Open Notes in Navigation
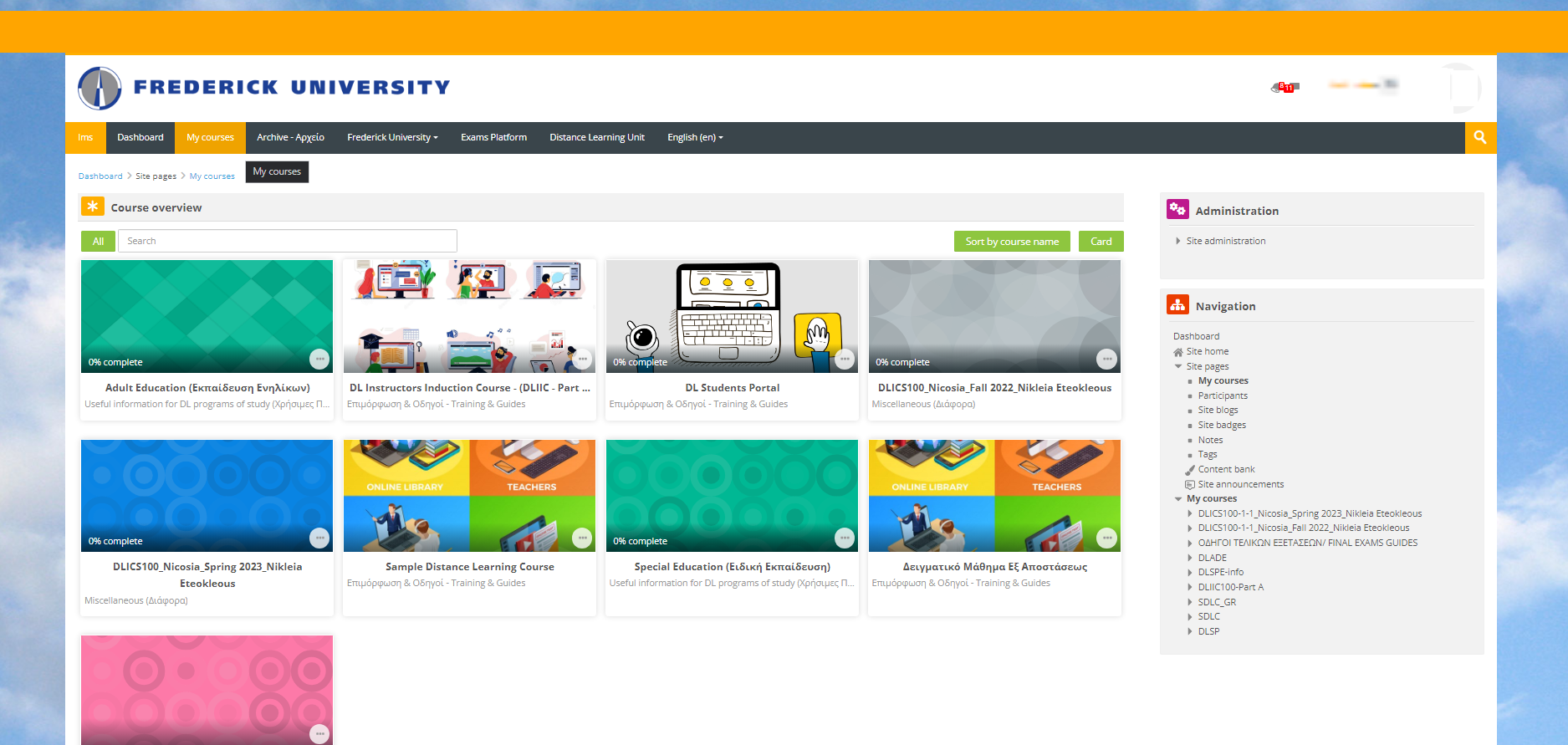The width and height of the screenshot is (1568, 745). pos(1210,440)
